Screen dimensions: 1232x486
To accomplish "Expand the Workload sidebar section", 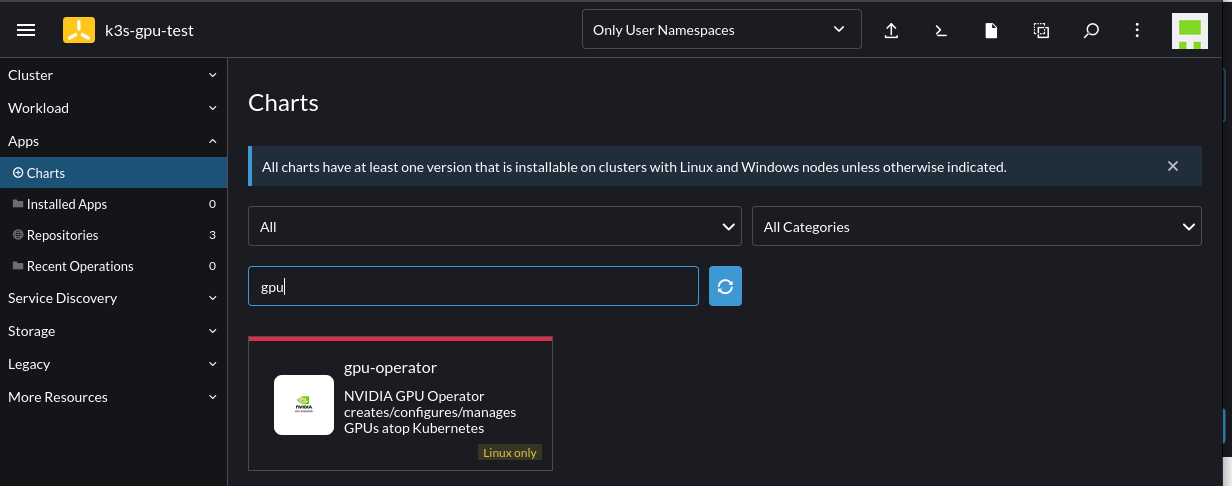I will pyautogui.click(x=113, y=108).
